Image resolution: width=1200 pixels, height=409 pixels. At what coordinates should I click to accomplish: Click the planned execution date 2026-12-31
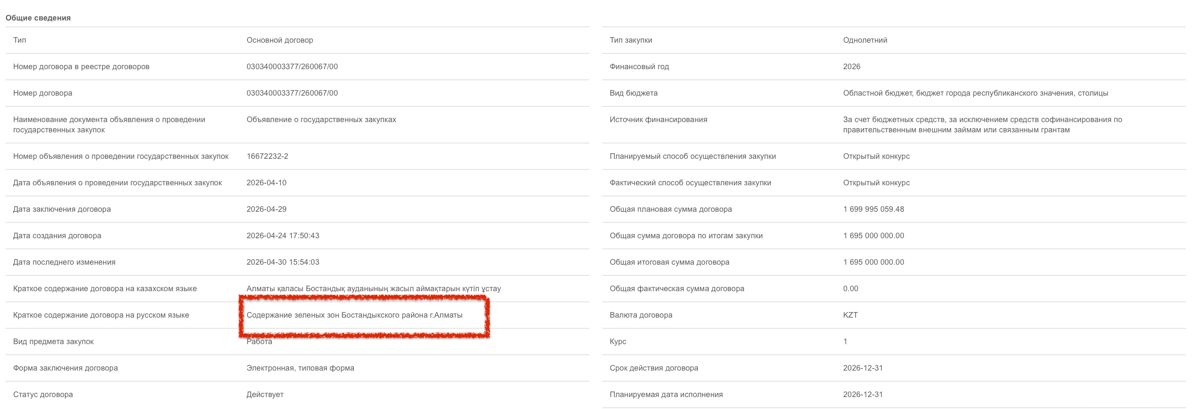(x=863, y=394)
